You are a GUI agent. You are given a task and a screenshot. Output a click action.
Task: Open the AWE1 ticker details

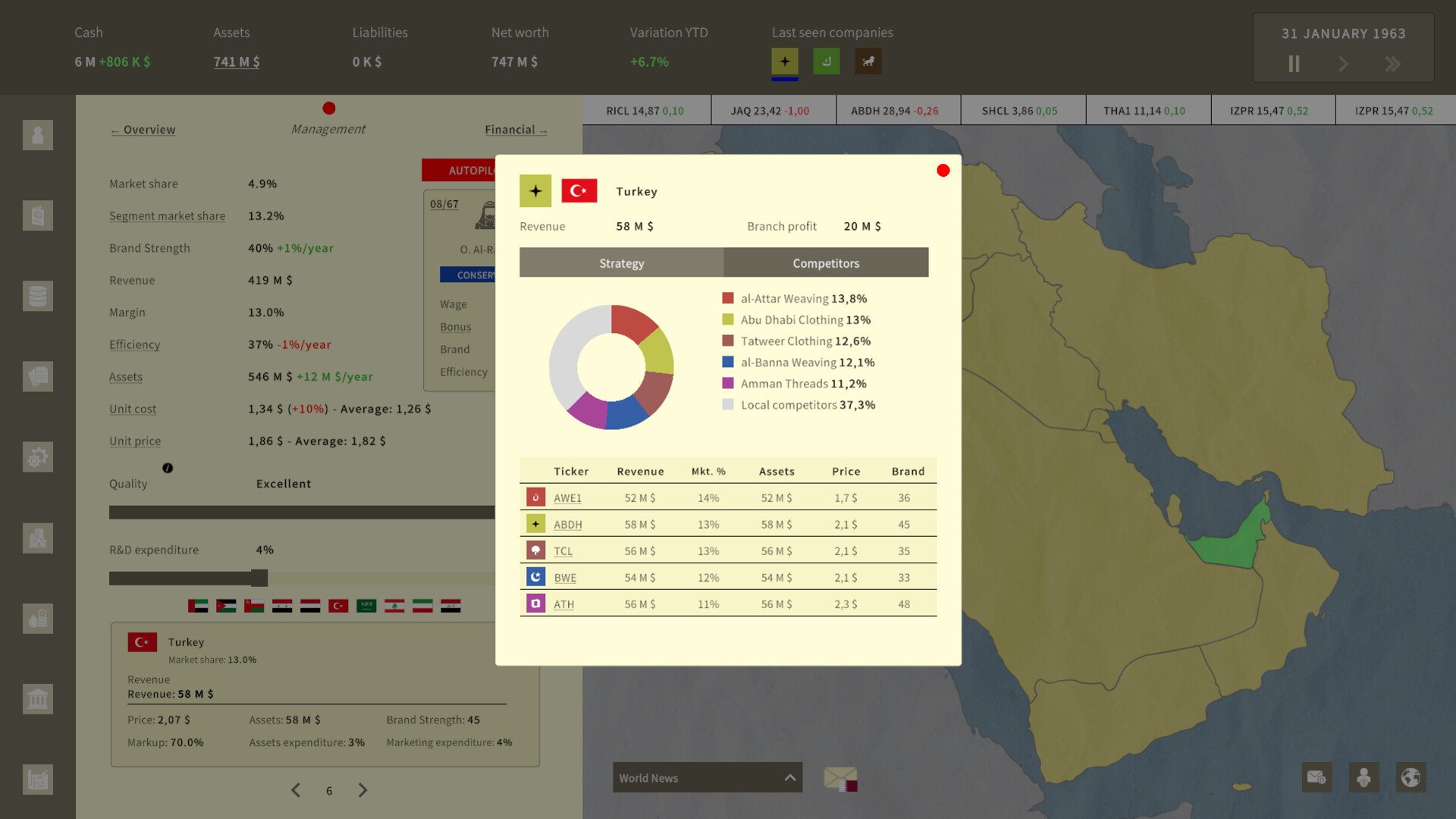click(567, 497)
